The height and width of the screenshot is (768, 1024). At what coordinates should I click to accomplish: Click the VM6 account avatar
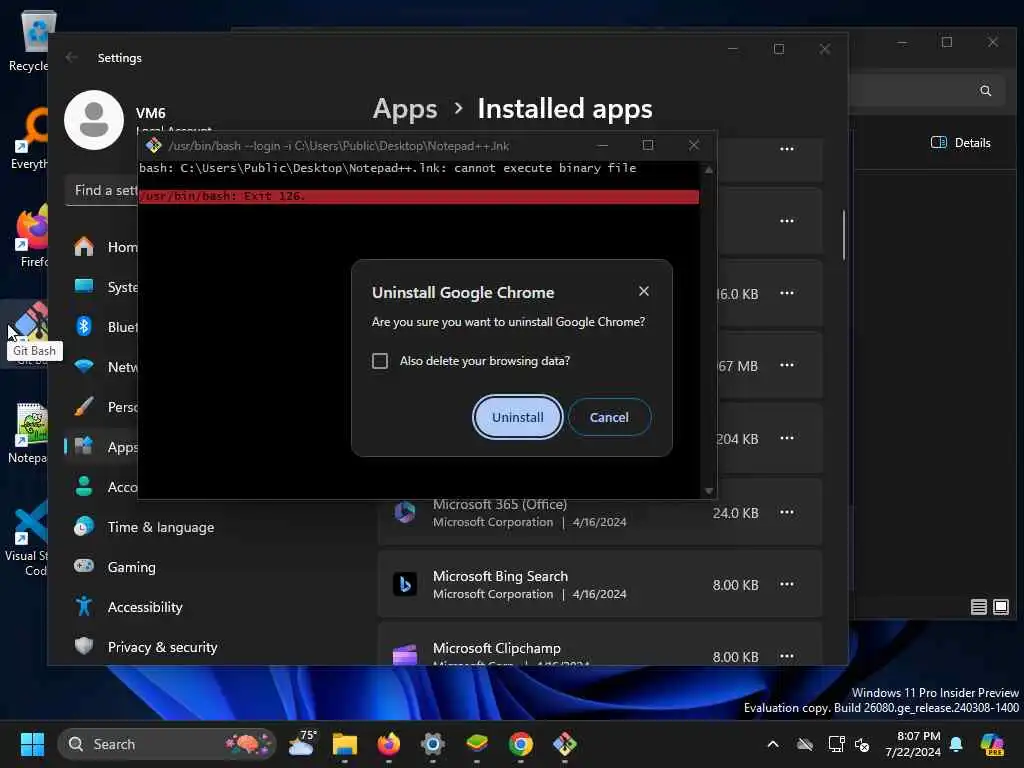94,120
